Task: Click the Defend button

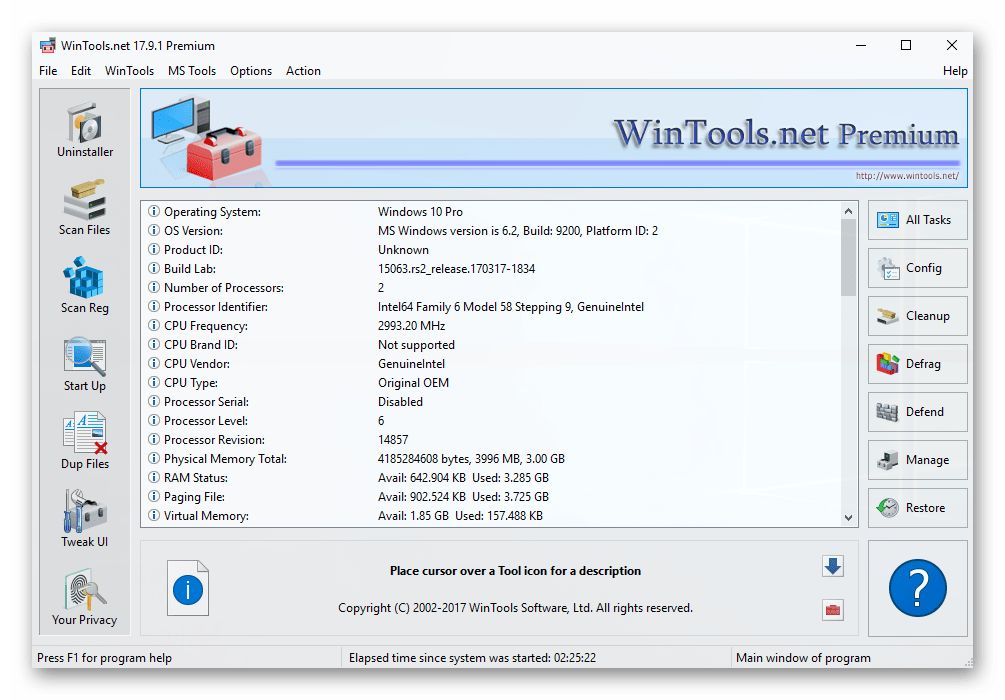Action: click(917, 412)
